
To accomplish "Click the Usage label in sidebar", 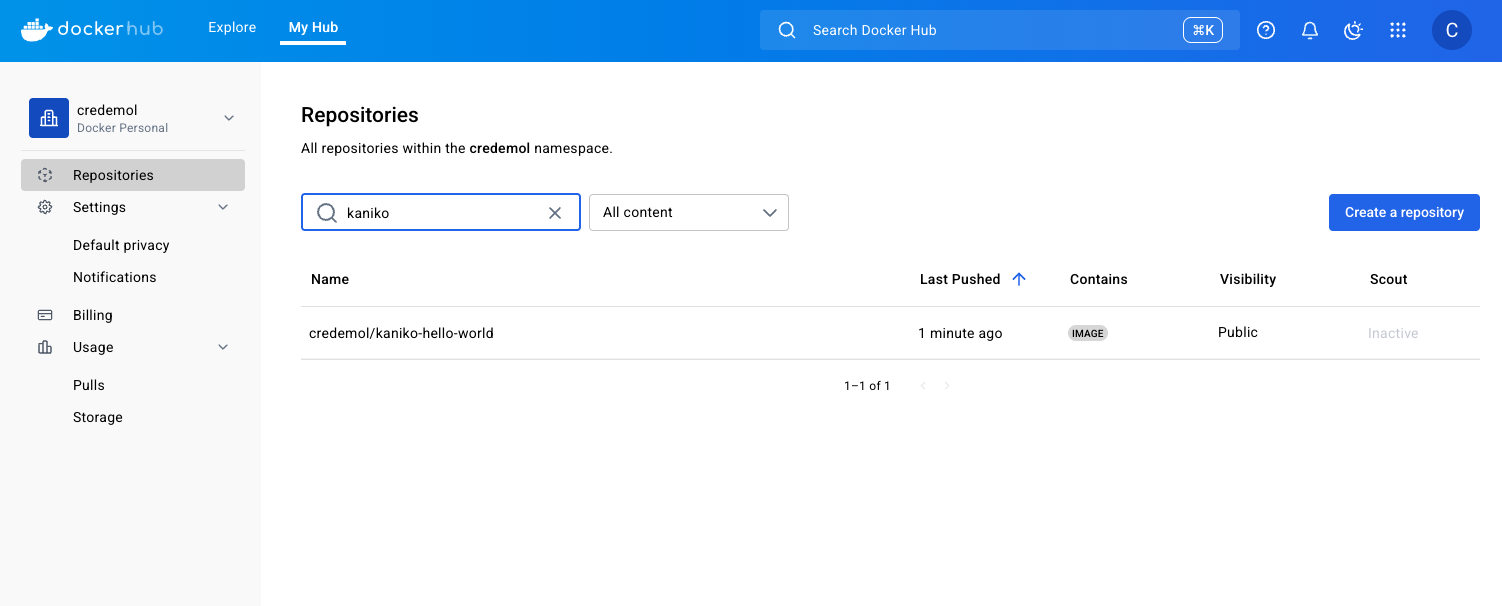I will (x=93, y=347).
